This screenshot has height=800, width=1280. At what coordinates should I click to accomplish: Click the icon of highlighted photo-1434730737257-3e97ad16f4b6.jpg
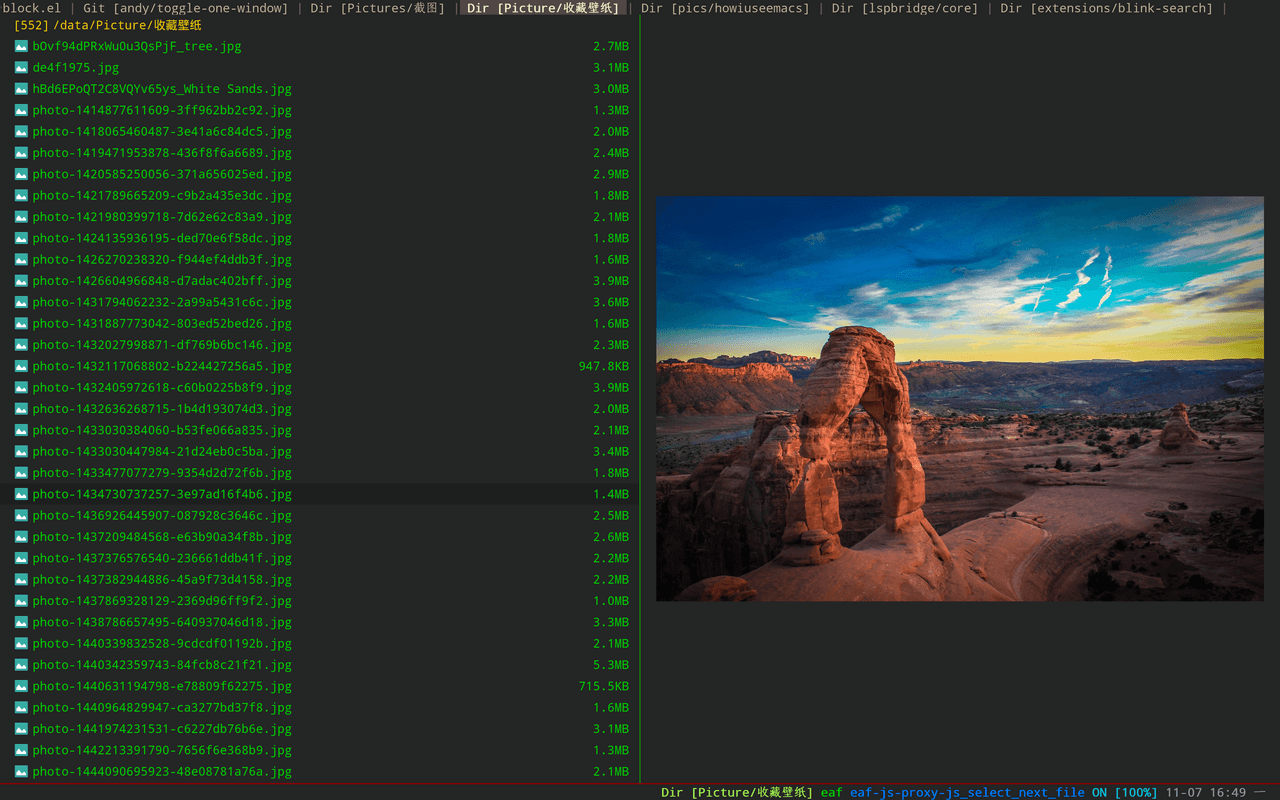(21, 494)
